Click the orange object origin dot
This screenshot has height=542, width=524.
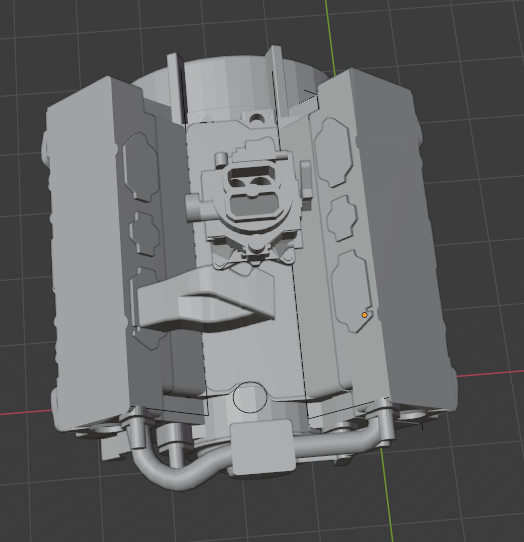coord(364,315)
